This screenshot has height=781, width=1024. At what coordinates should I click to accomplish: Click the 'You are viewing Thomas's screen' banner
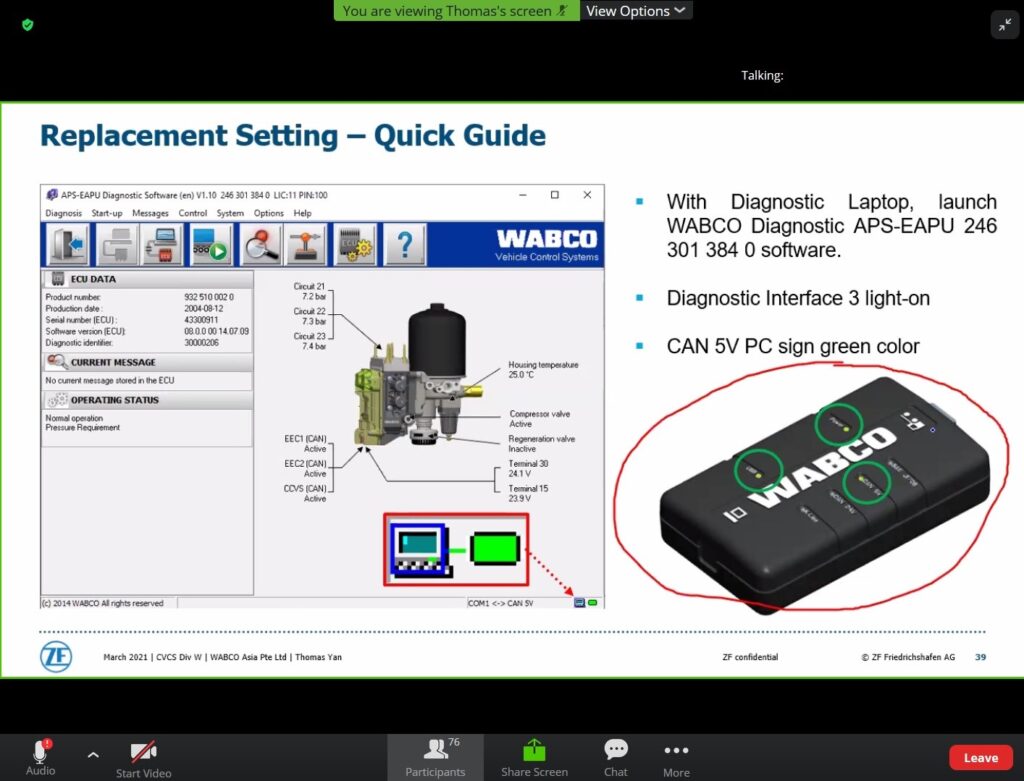[x=456, y=10]
